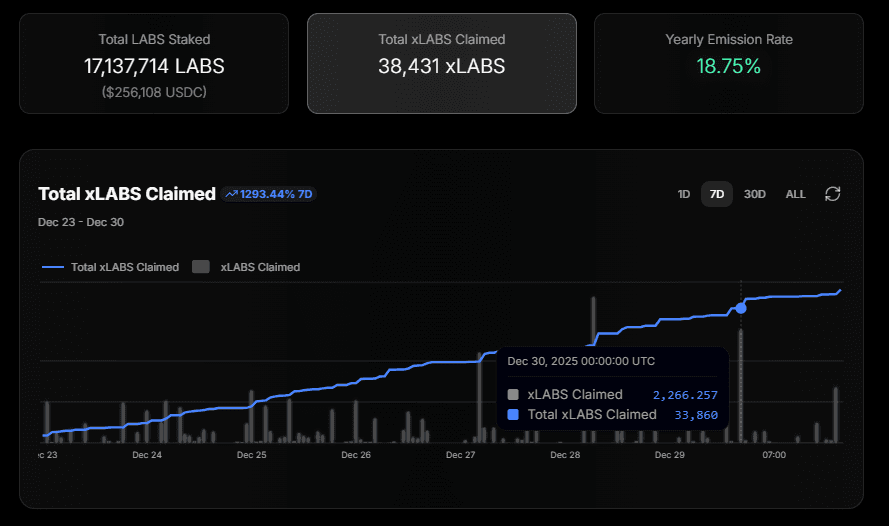Open the Total LABS Staked card
The width and height of the screenshot is (889, 526).
coord(154,63)
